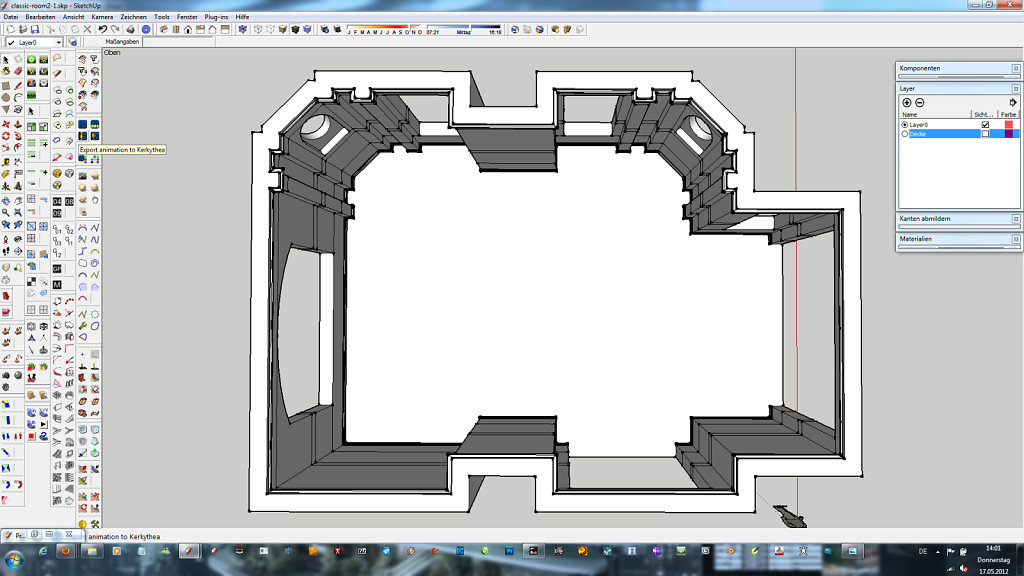Choose the Rectangle drawing tool
1024x576 pixels.
[x=6, y=86]
